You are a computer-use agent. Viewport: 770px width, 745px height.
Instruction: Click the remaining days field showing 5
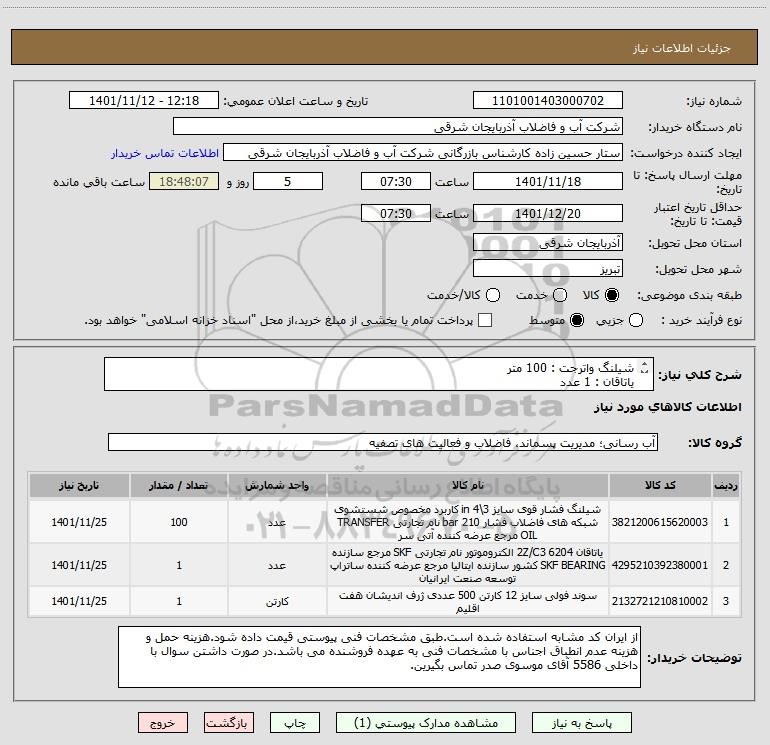(x=288, y=182)
